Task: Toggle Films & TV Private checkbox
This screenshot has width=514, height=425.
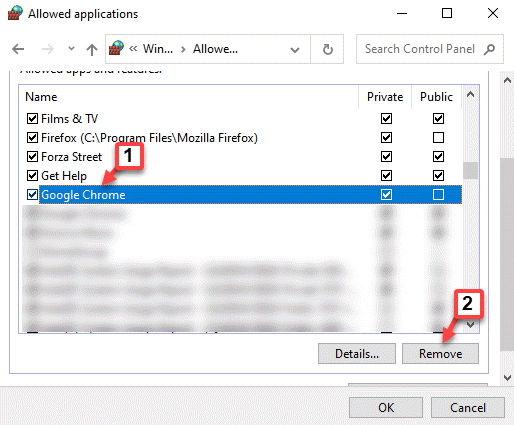Action: pos(386,118)
